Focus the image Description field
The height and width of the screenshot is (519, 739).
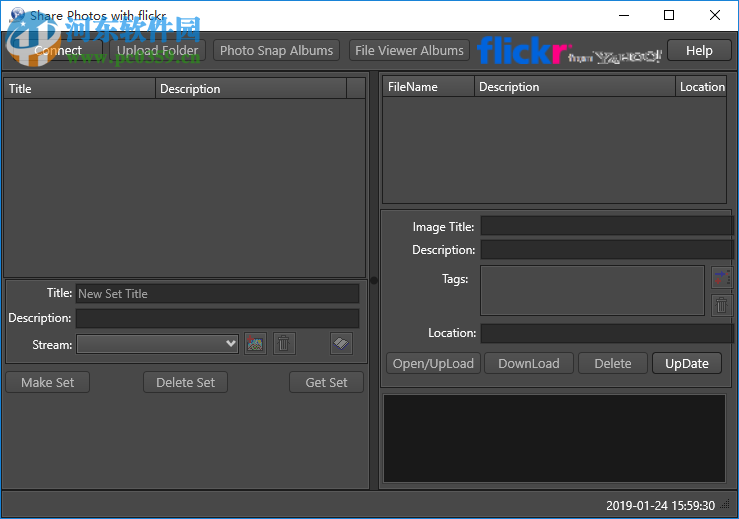pyautogui.click(x=607, y=250)
